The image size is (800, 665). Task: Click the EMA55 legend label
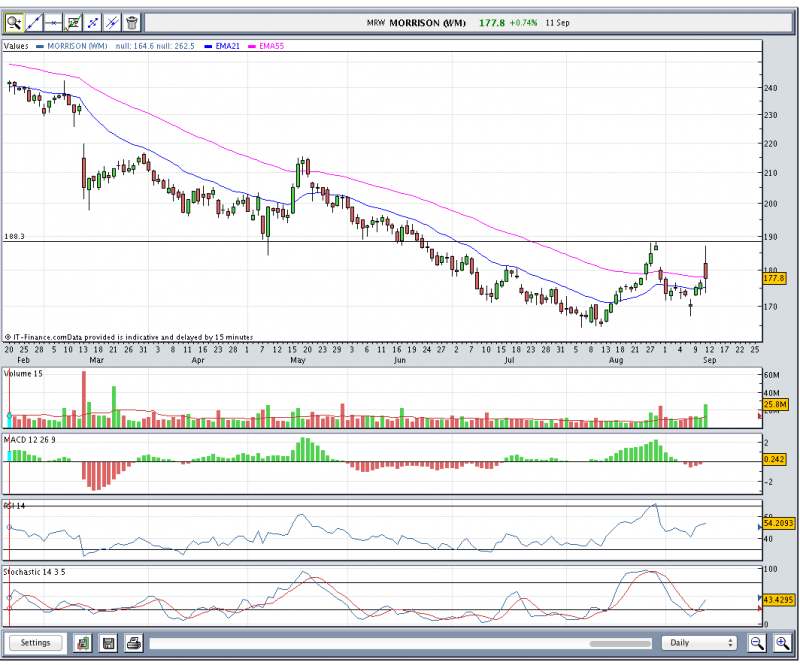coord(272,46)
